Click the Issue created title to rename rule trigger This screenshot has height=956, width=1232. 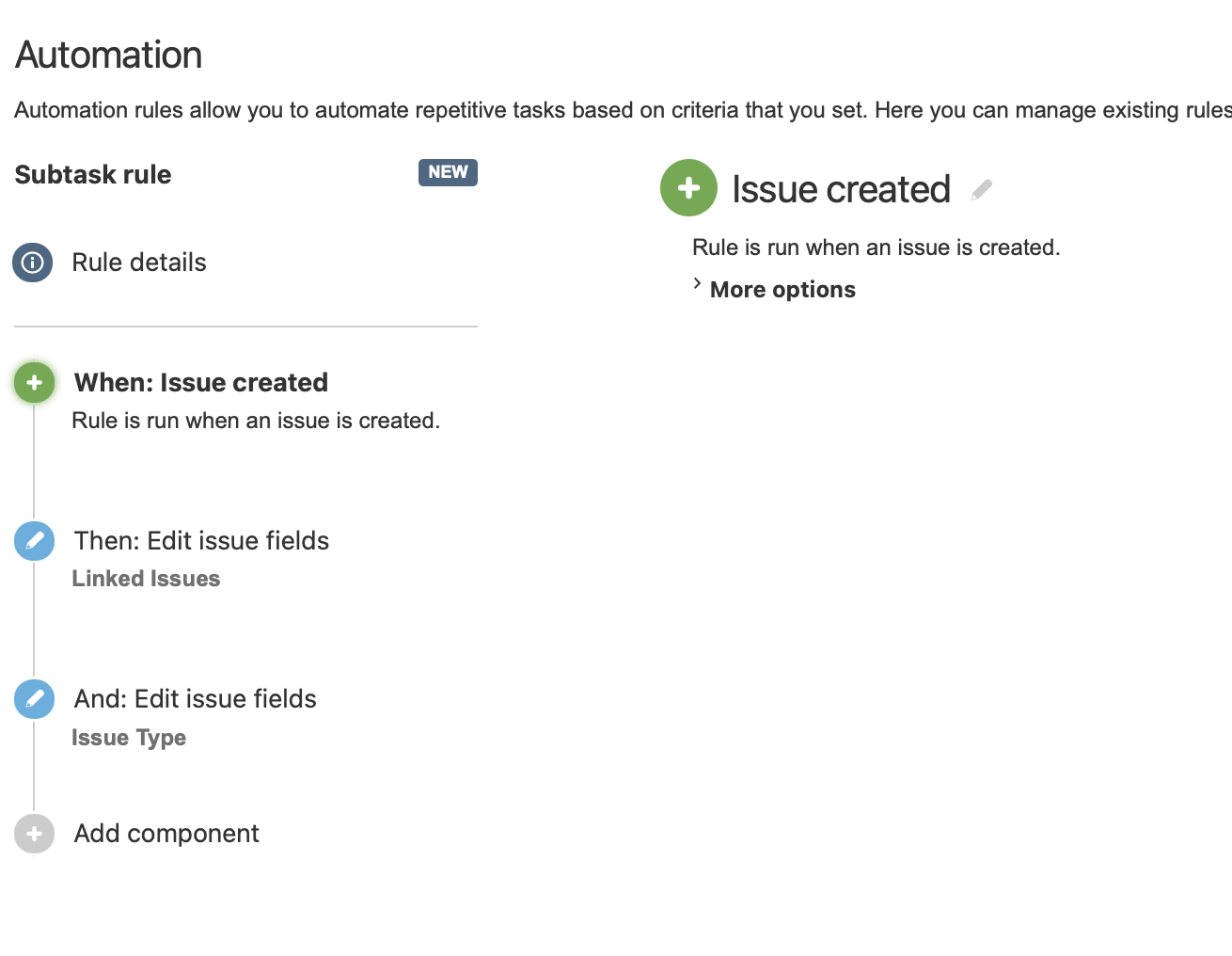[x=841, y=188]
